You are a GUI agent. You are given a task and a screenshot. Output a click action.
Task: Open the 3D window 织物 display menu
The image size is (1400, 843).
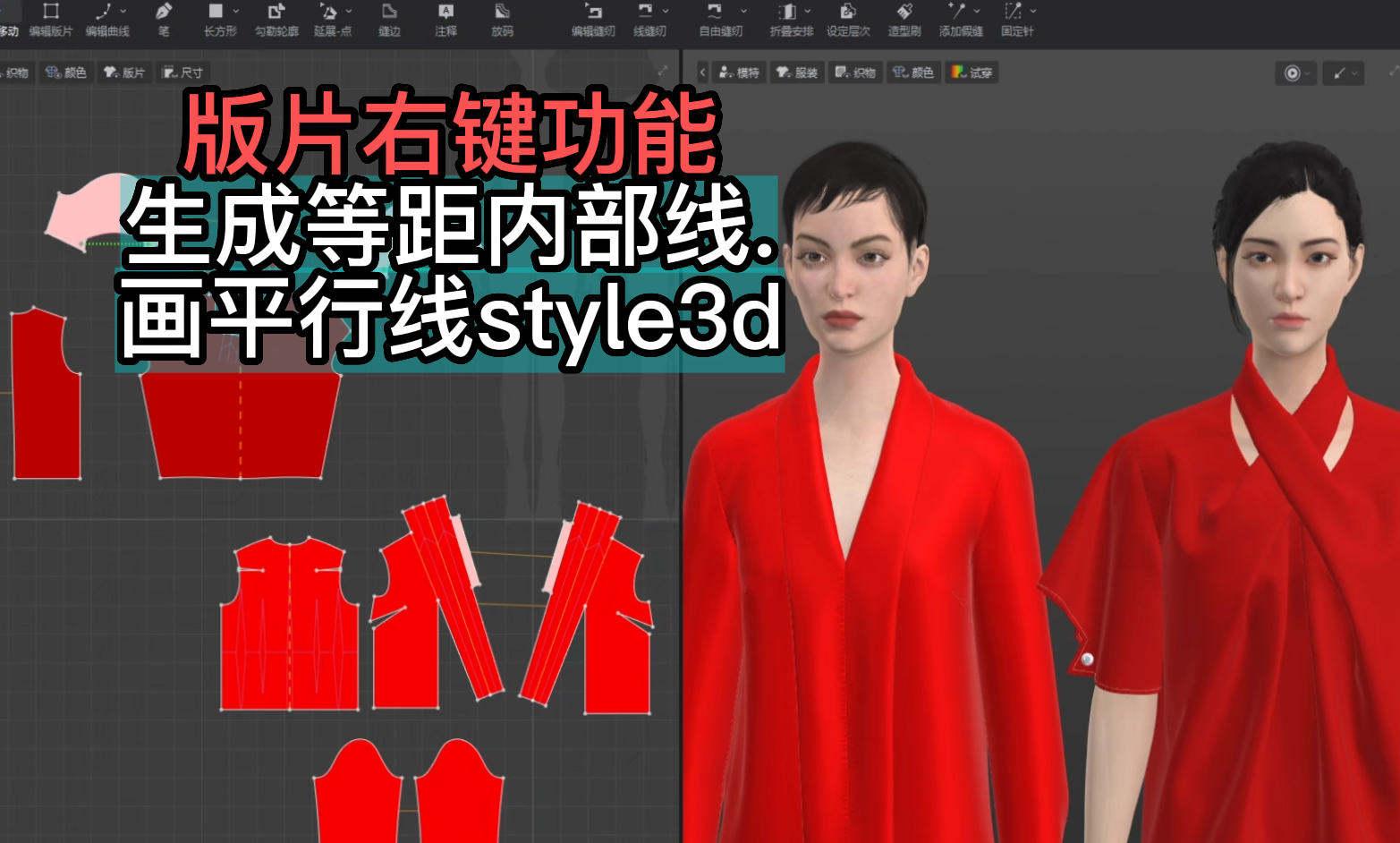[x=855, y=72]
